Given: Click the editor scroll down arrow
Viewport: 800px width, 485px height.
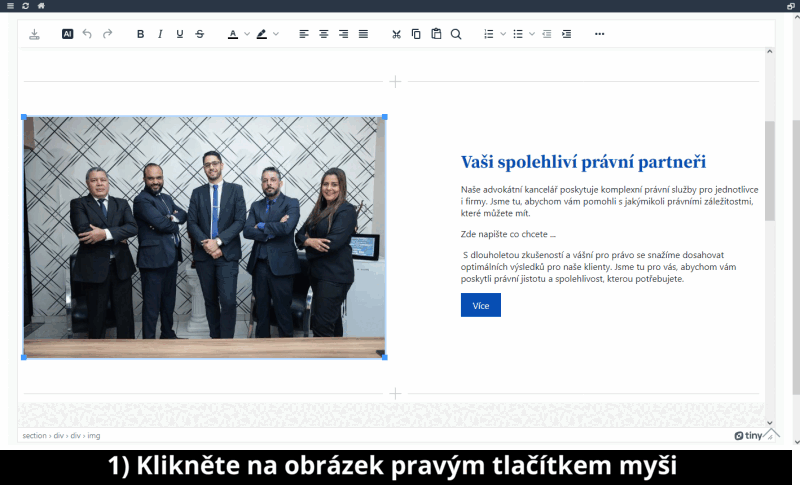Looking at the screenshot, I should click(x=769, y=423).
